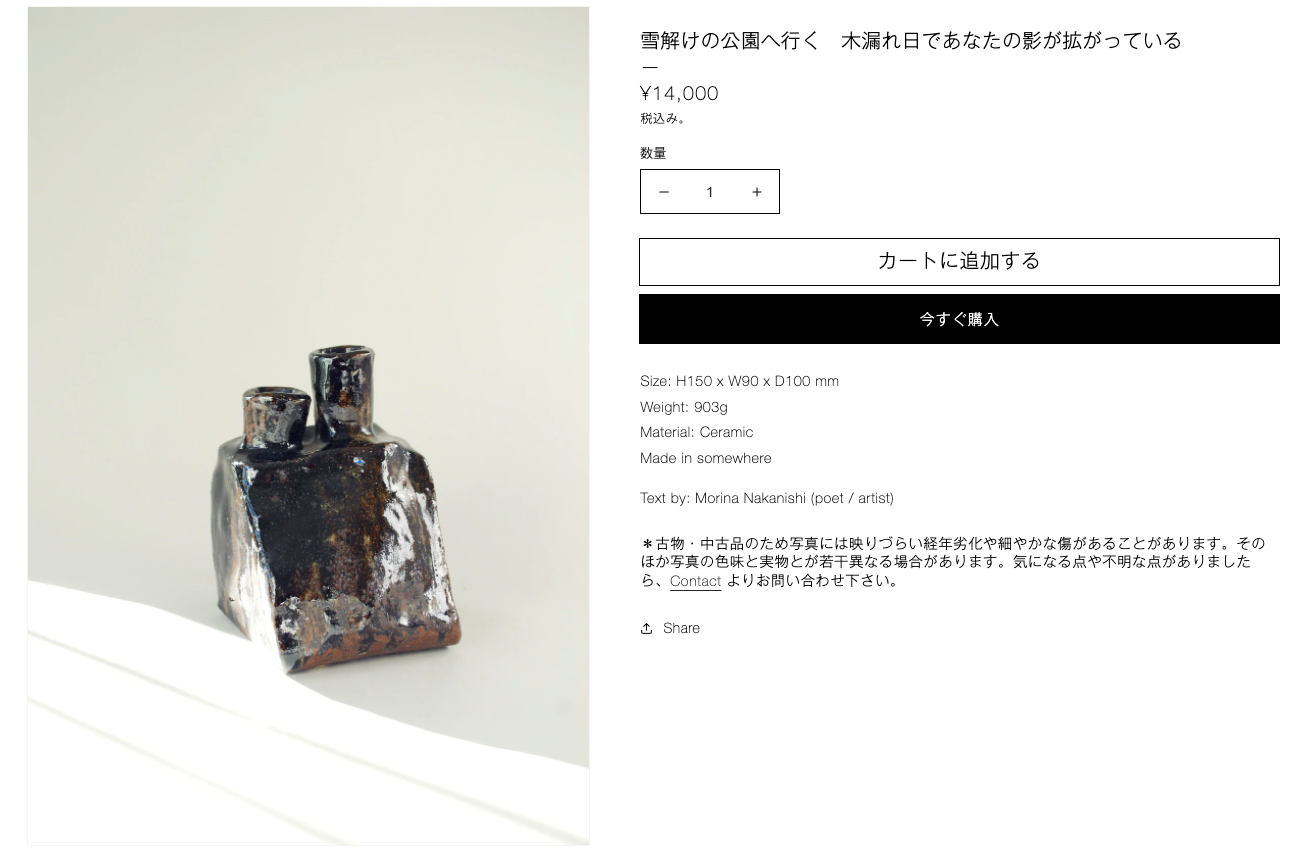
Task: Click the Made in somewhere text
Action: [705, 458]
